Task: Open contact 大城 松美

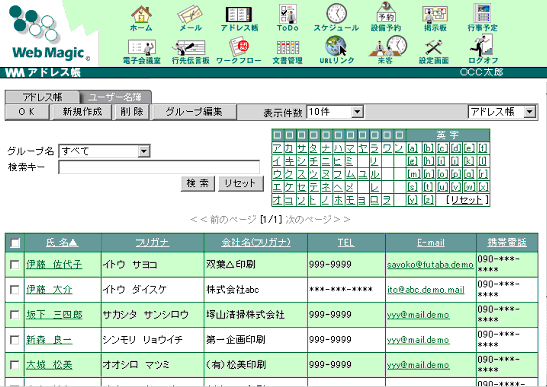Action: pyautogui.click(x=49, y=365)
